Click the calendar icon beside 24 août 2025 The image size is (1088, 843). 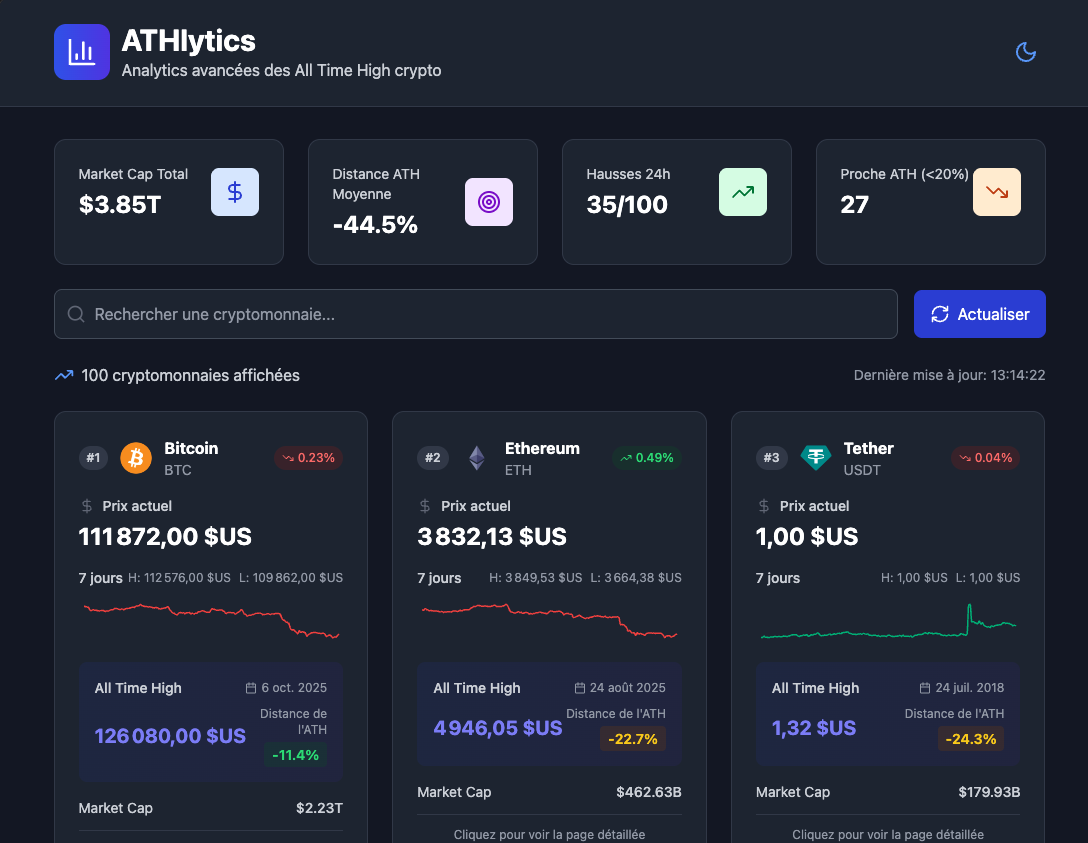tap(579, 687)
